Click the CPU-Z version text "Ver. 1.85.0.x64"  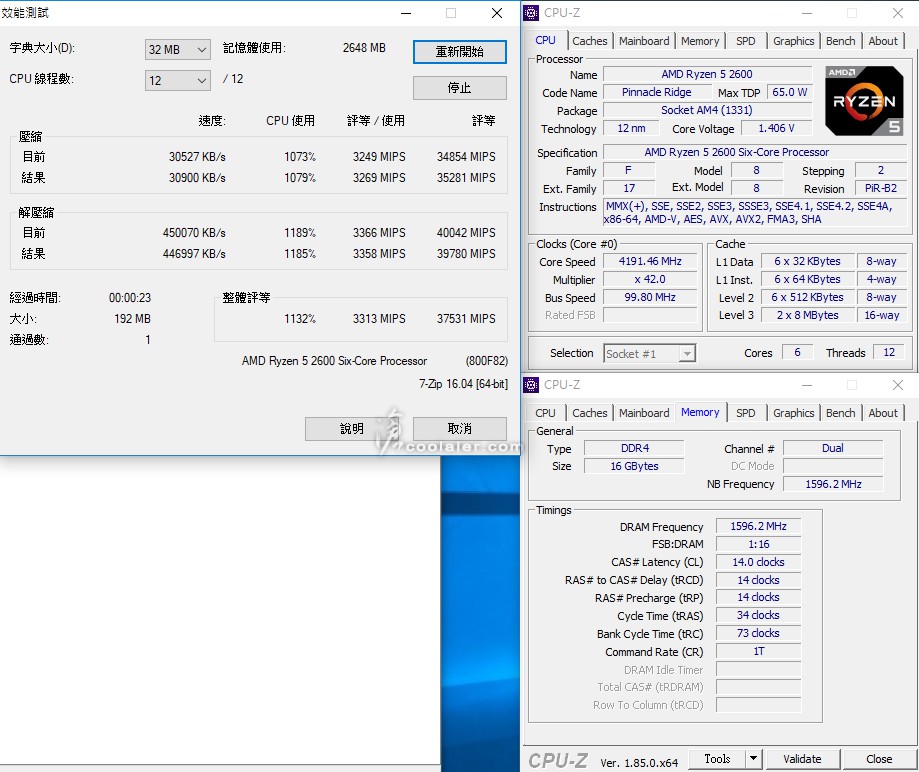point(639,763)
